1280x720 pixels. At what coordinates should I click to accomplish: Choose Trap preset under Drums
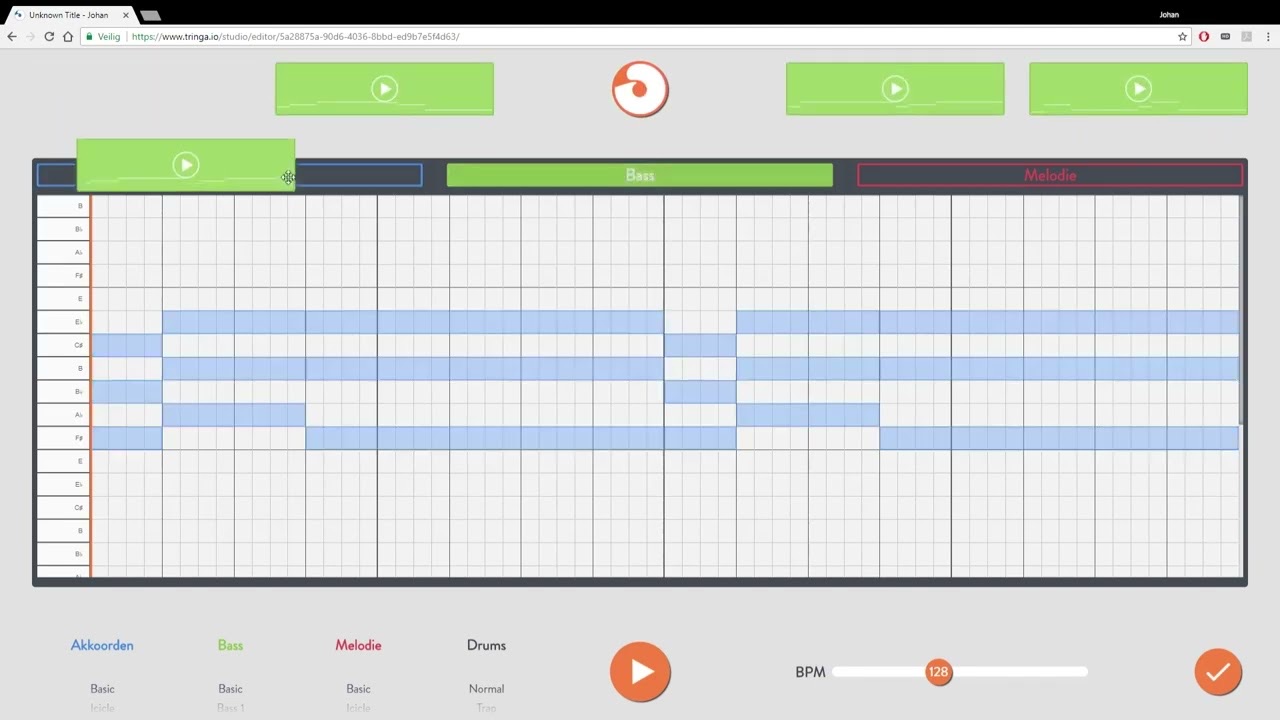(x=486, y=708)
